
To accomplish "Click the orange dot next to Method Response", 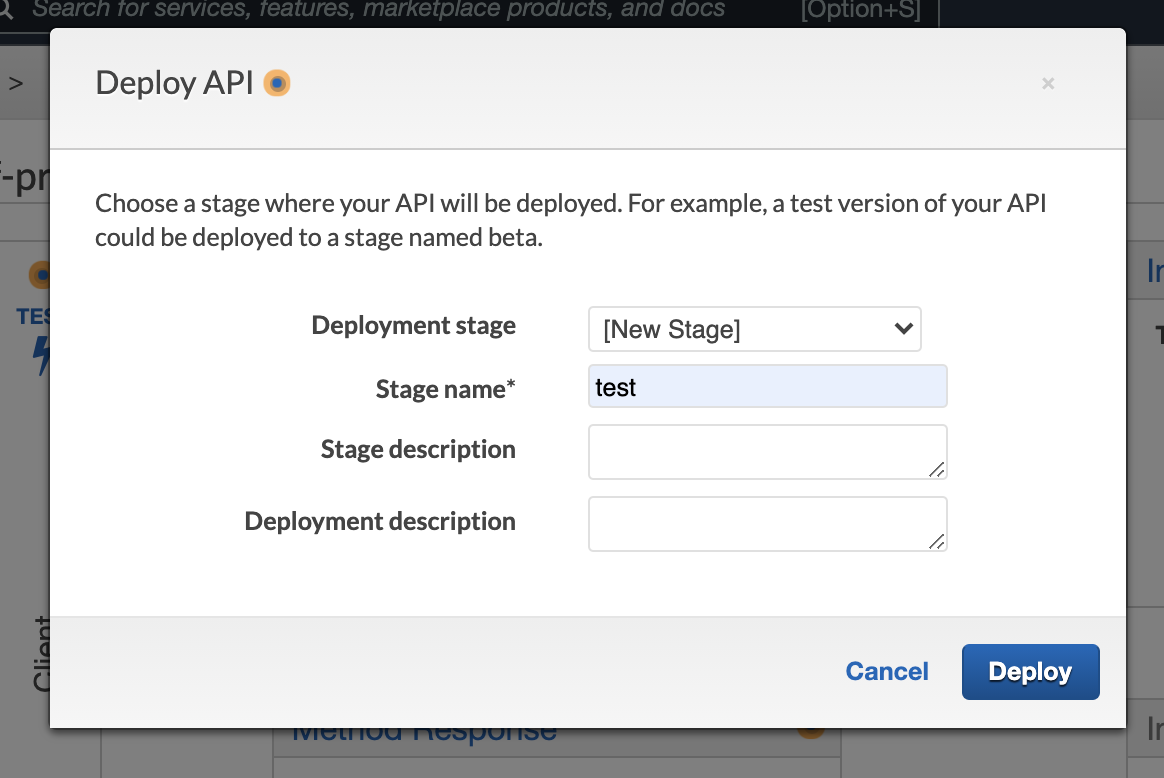I will [811, 732].
